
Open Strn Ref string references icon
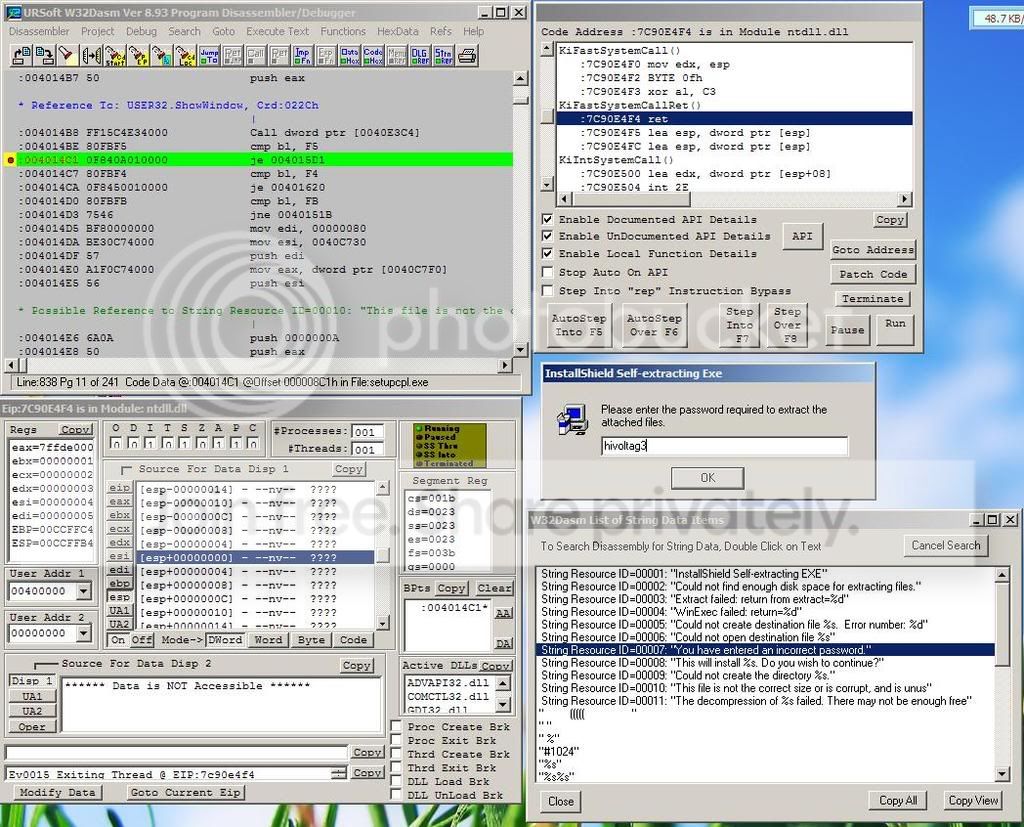click(x=443, y=56)
